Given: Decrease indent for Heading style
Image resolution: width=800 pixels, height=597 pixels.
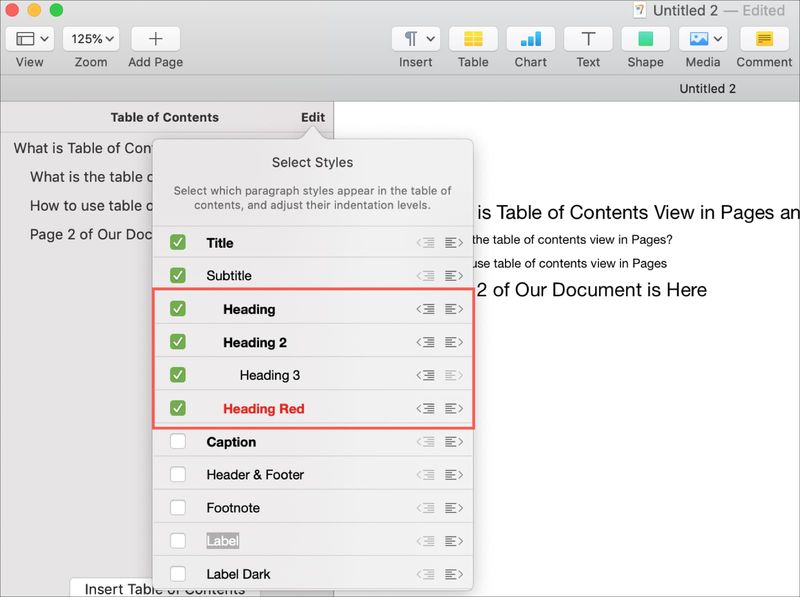Looking at the screenshot, I should (x=426, y=309).
